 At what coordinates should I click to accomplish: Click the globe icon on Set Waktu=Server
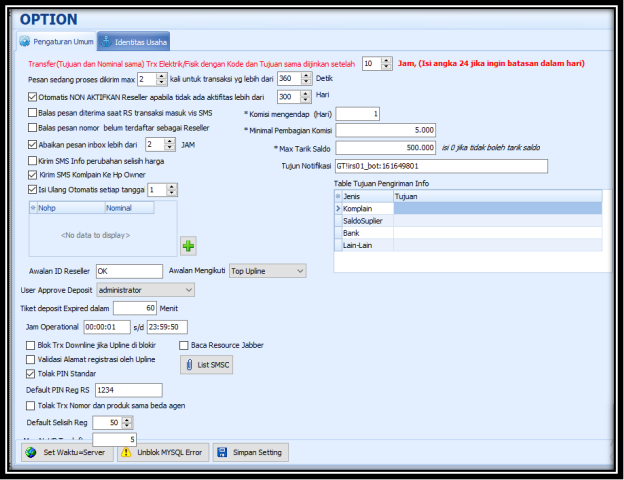click(30, 452)
